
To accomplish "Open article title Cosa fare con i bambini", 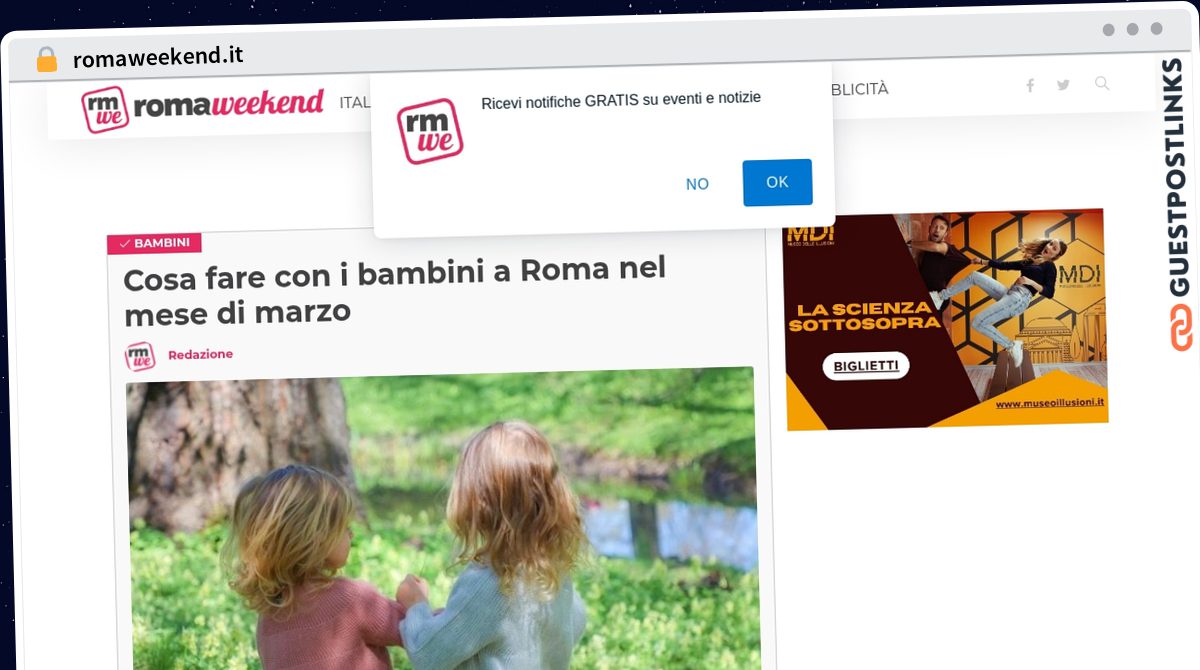I will (x=394, y=291).
